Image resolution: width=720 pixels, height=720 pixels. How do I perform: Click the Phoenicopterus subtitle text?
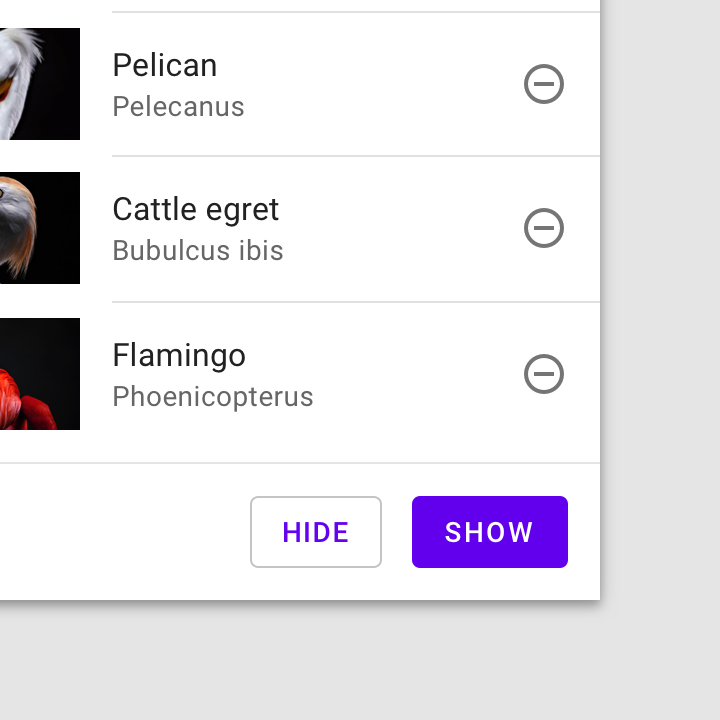pos(213,397)
